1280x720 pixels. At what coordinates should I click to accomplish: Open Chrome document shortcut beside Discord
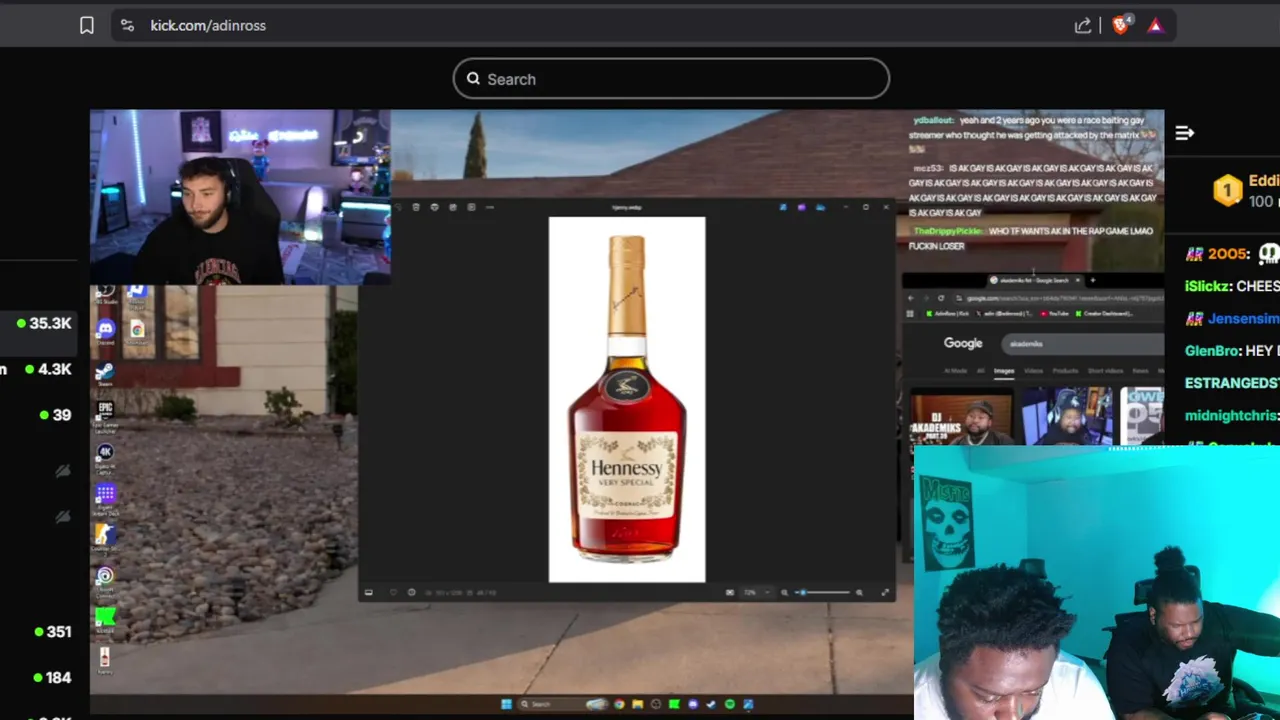pyautogui.click(x=137, y=331)
